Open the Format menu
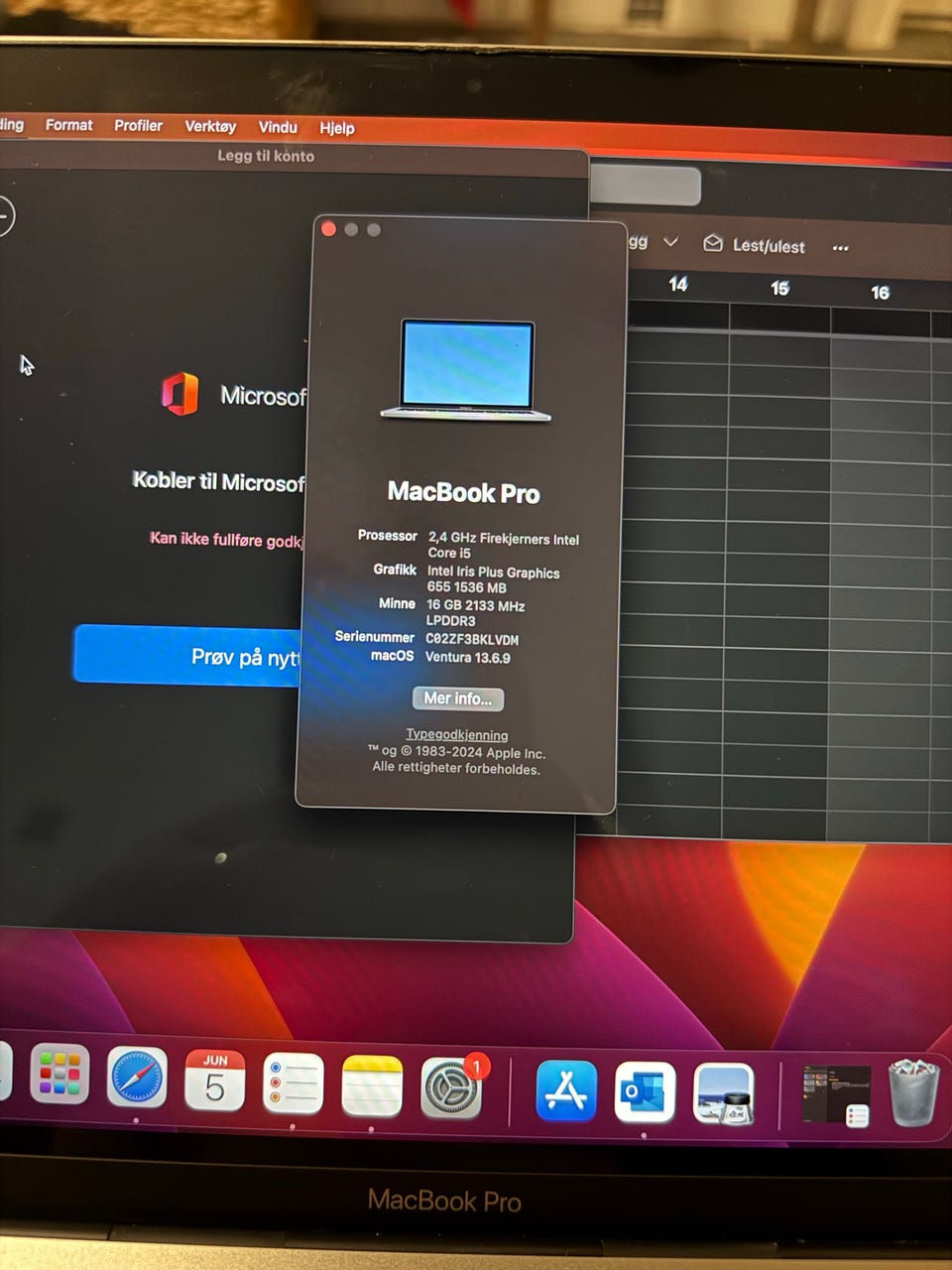Viewport: 952px width, 1270px height. click(68, 125)
